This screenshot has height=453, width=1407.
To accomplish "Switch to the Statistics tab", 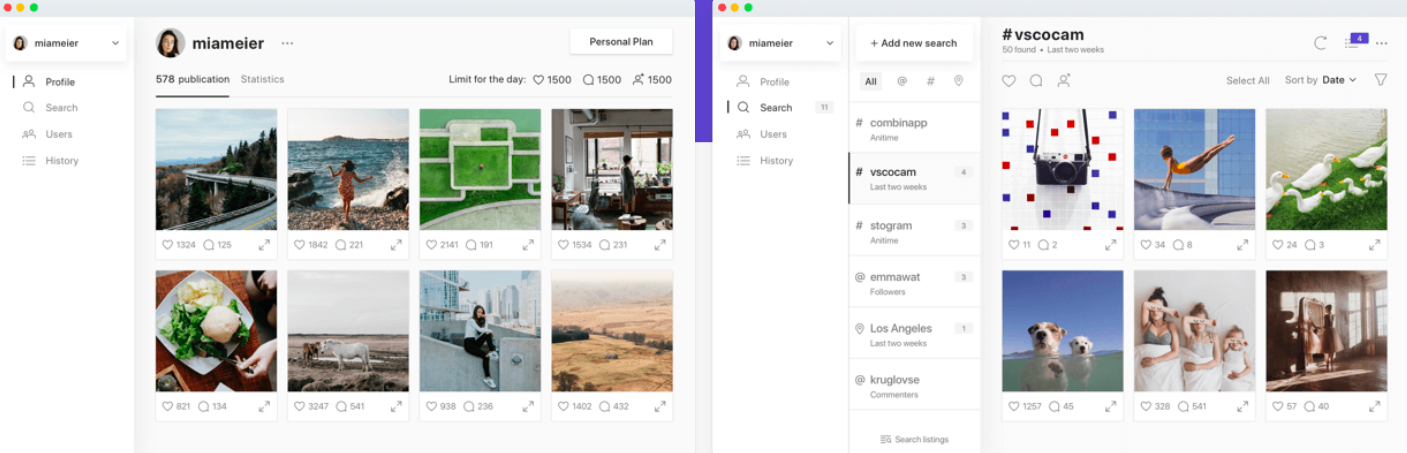I will click(x=262, y=79).
